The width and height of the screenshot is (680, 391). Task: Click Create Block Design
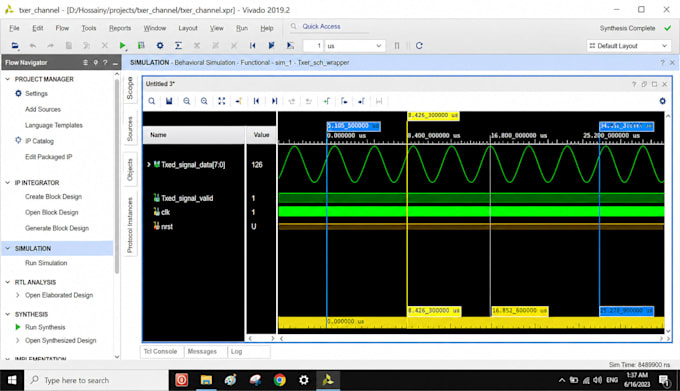click(x=53, y=197)
